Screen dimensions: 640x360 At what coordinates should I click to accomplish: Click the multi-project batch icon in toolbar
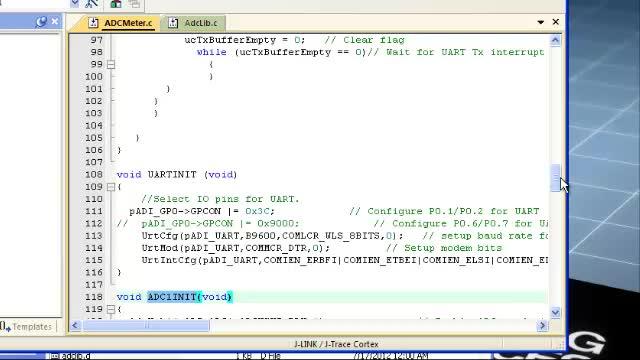click(134, 4)
